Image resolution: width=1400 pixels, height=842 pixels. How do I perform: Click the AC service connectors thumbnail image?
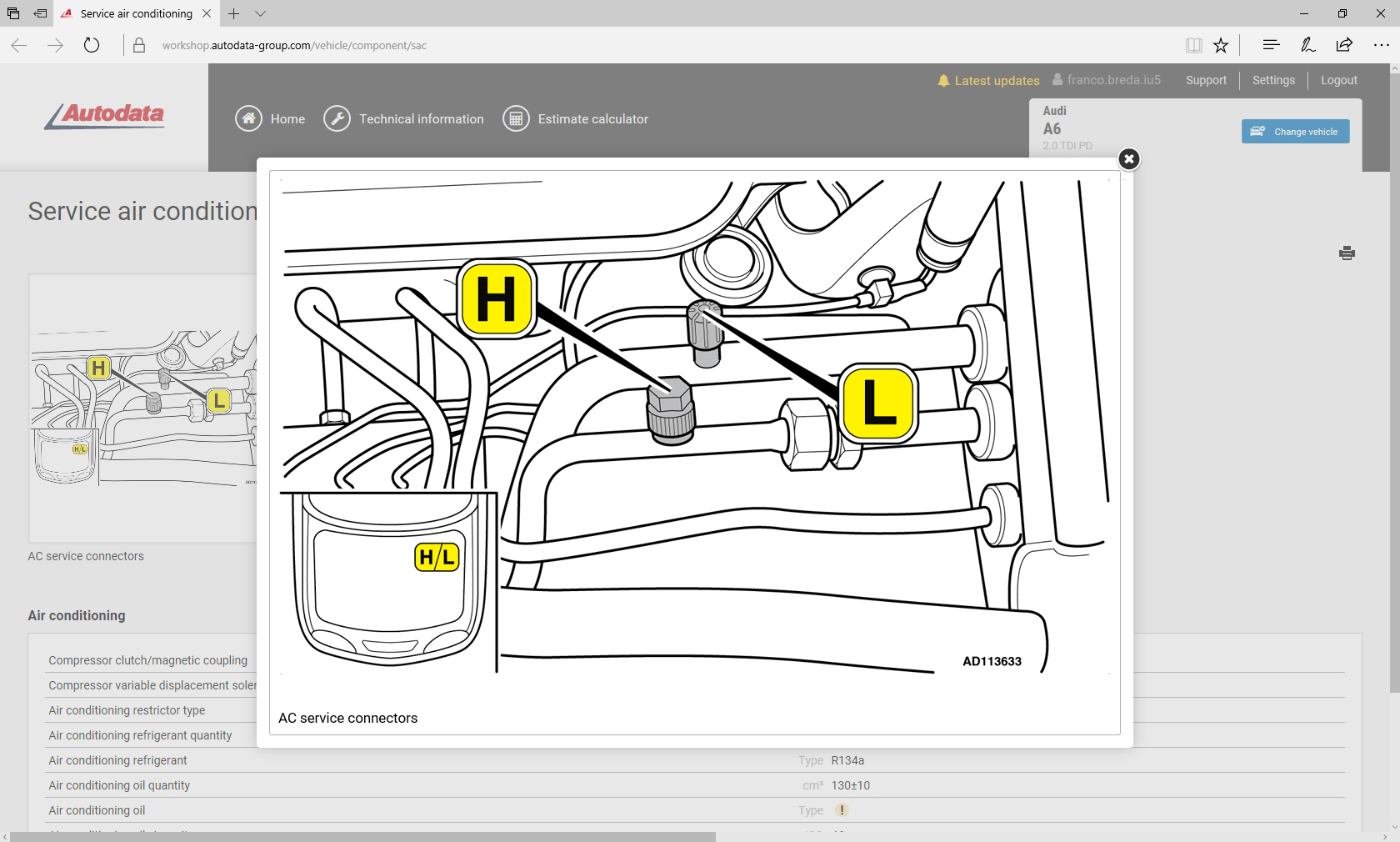coord(143,408)
